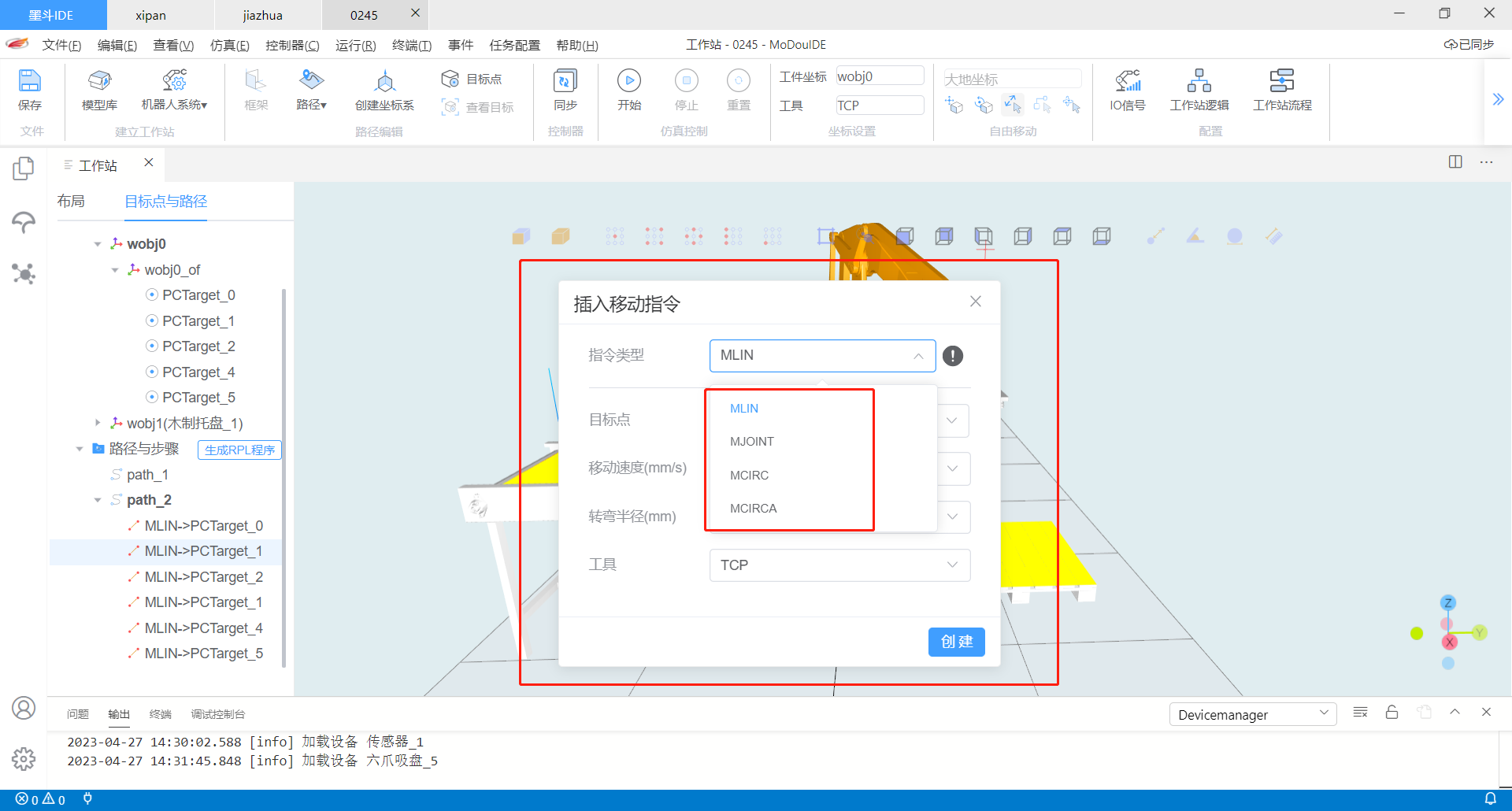Select PCTarget_2 in the target tree
The image size is (1512, 811).
(198, 346)
